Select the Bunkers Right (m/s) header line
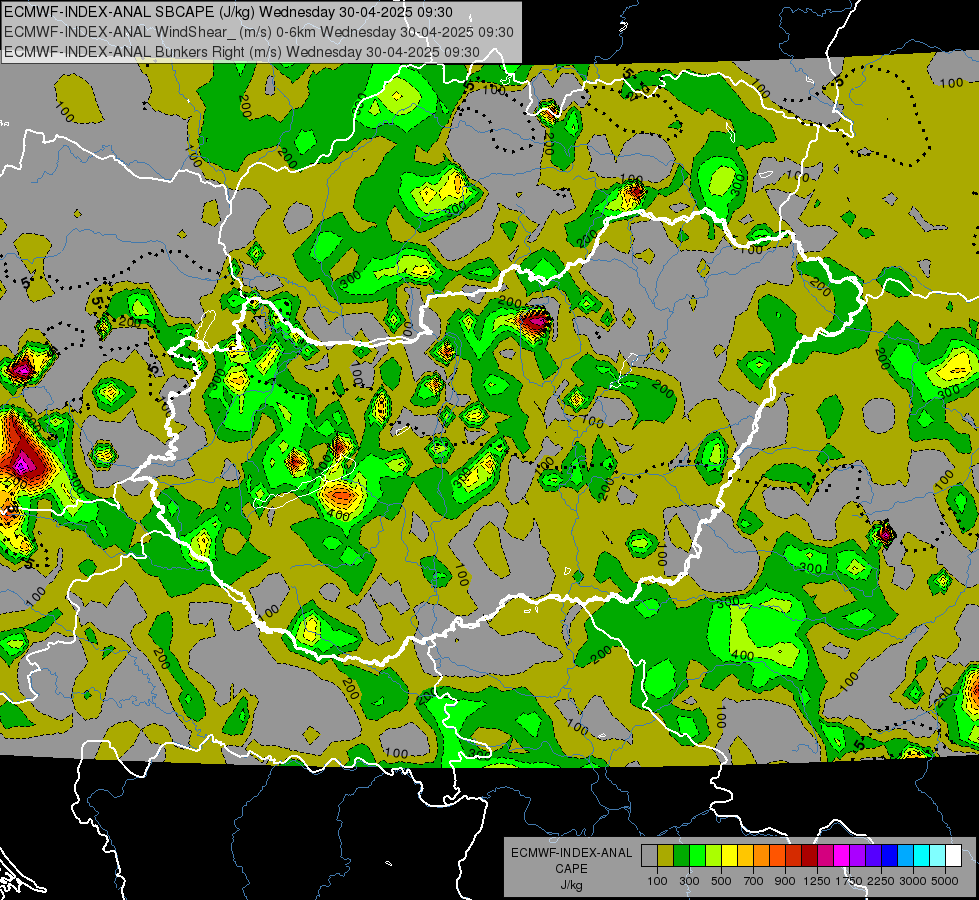 242,52
